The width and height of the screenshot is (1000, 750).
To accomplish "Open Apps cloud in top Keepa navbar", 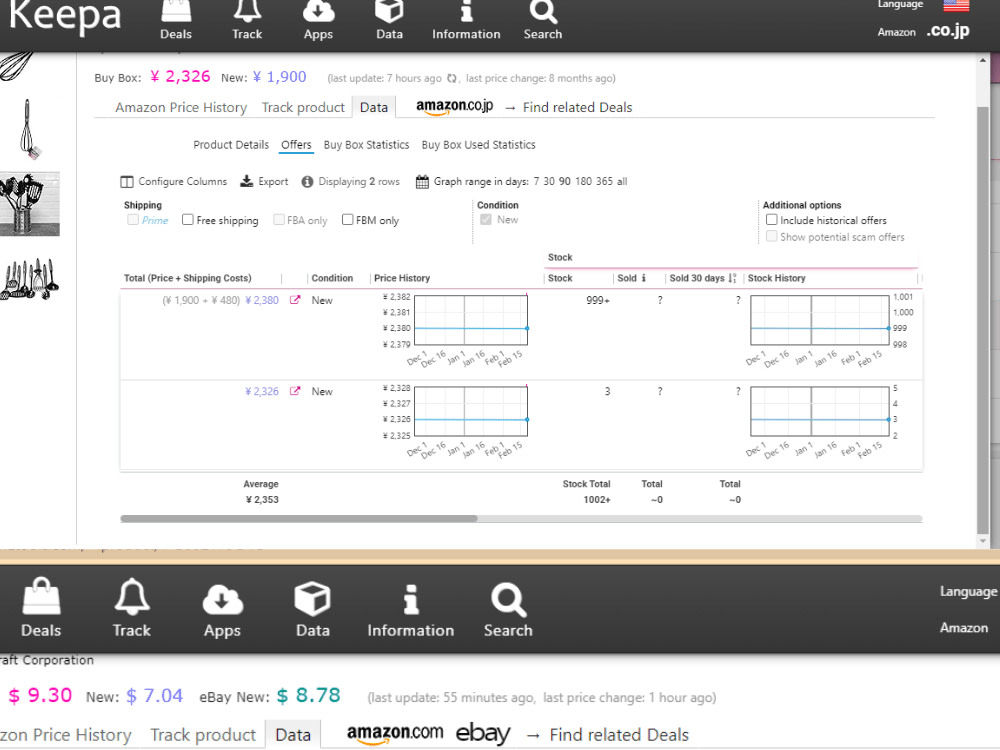I will tap(318, 21).
